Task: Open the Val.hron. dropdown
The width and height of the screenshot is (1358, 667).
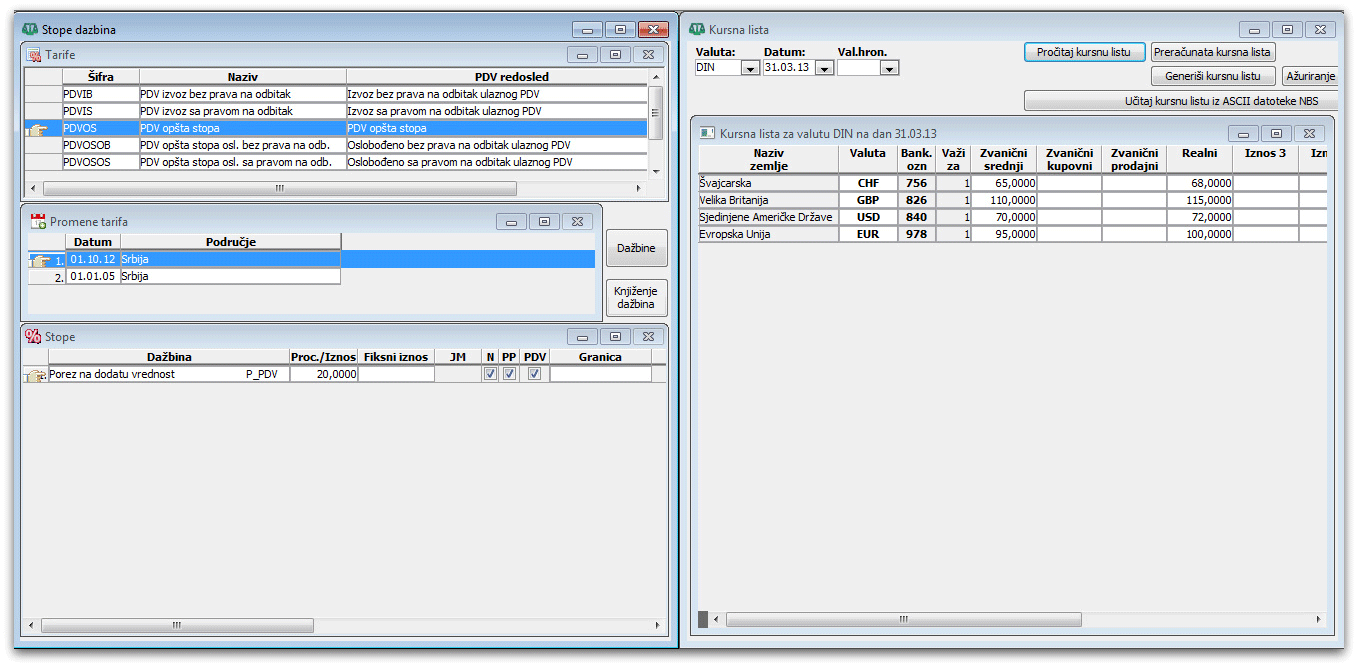Action: [x=889, y=68]
